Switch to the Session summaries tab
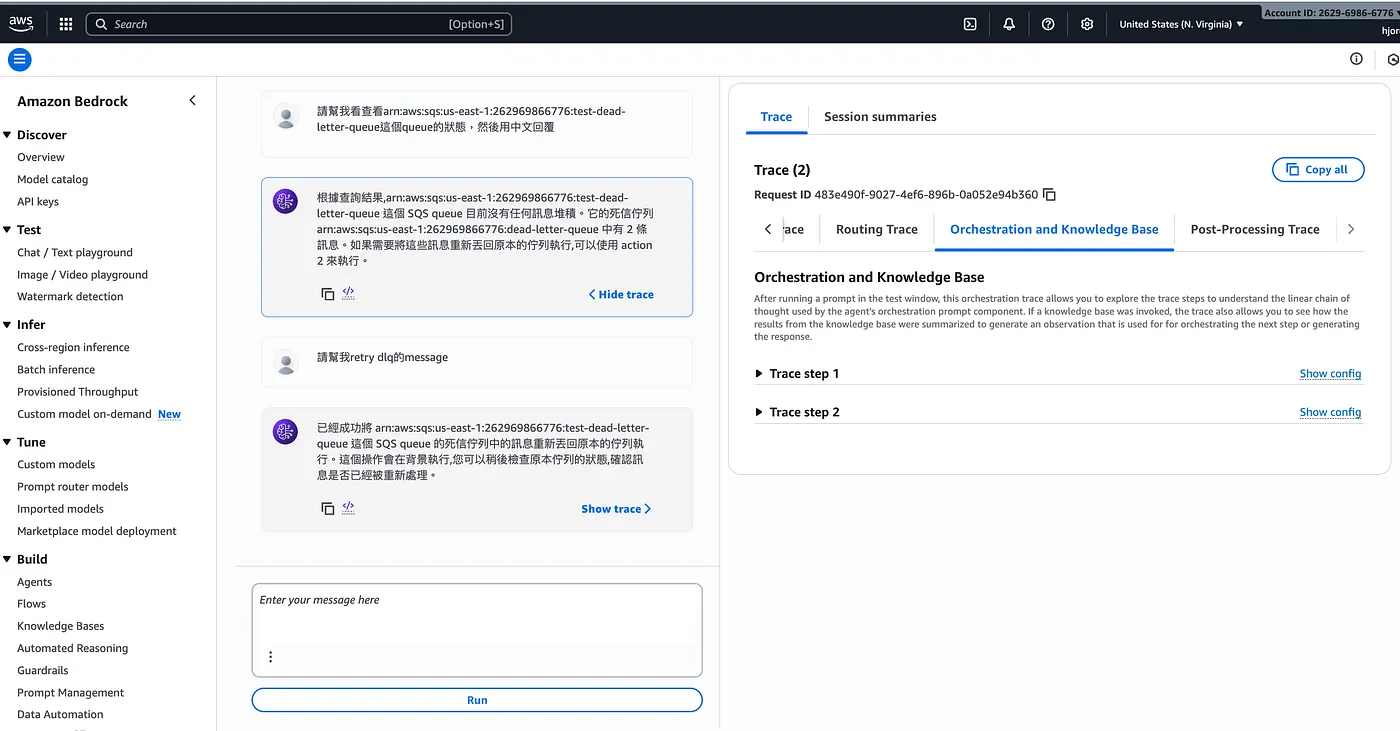Screen dimensions: 1400x731 click(x=880, y=117)
